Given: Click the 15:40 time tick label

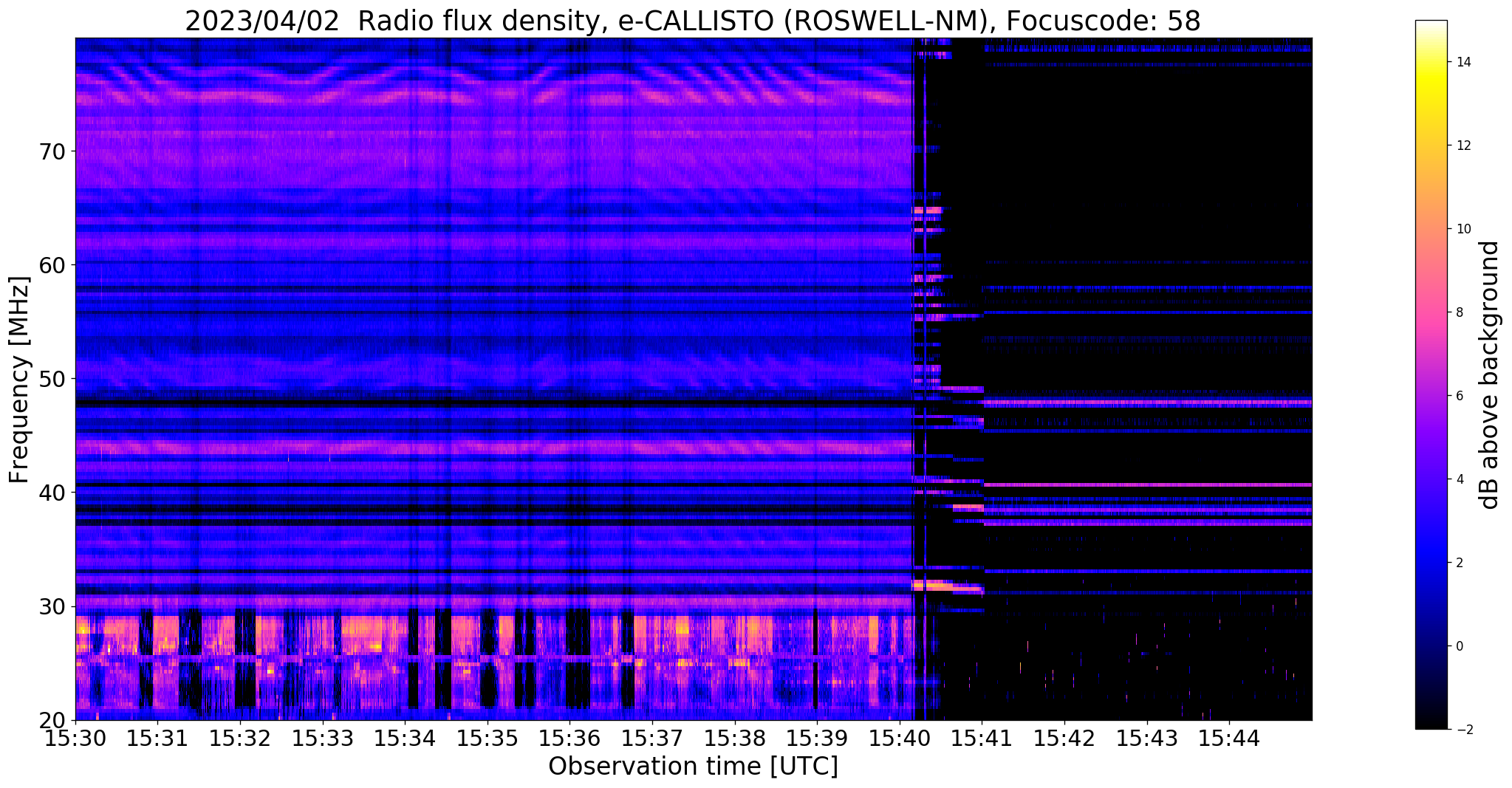Looking at the screenshot, I should tap(900, 737).
